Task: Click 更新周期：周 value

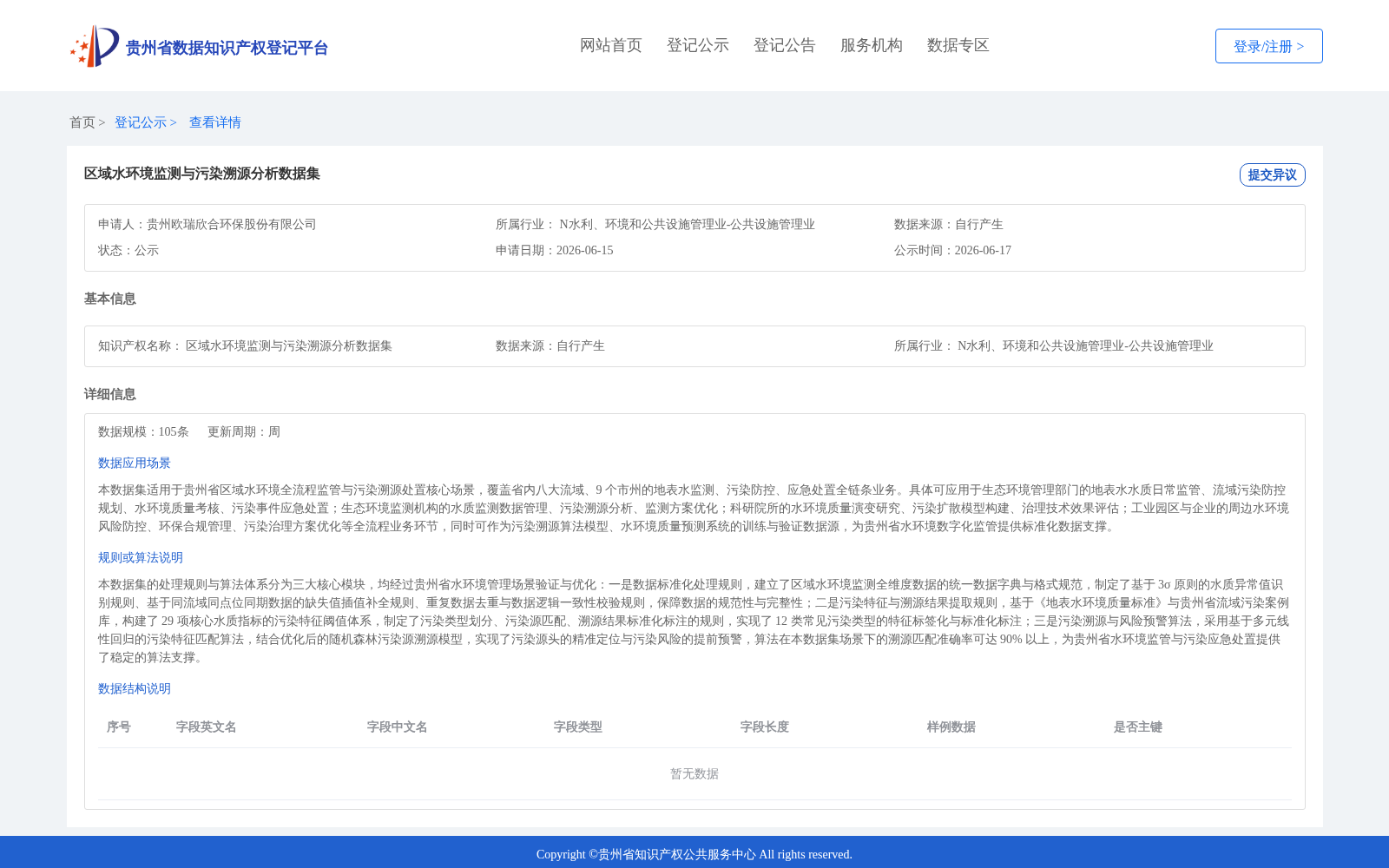Action: 244,431
